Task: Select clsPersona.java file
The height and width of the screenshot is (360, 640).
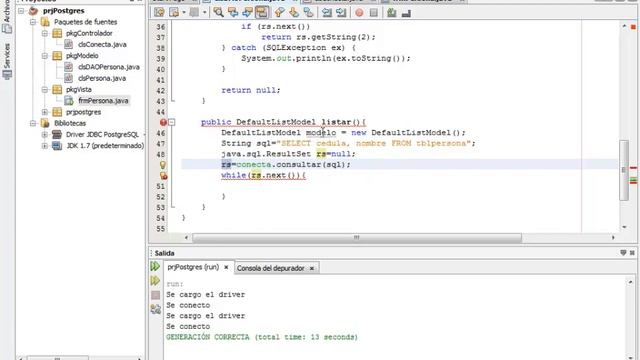Action: [x=102, y=78]
